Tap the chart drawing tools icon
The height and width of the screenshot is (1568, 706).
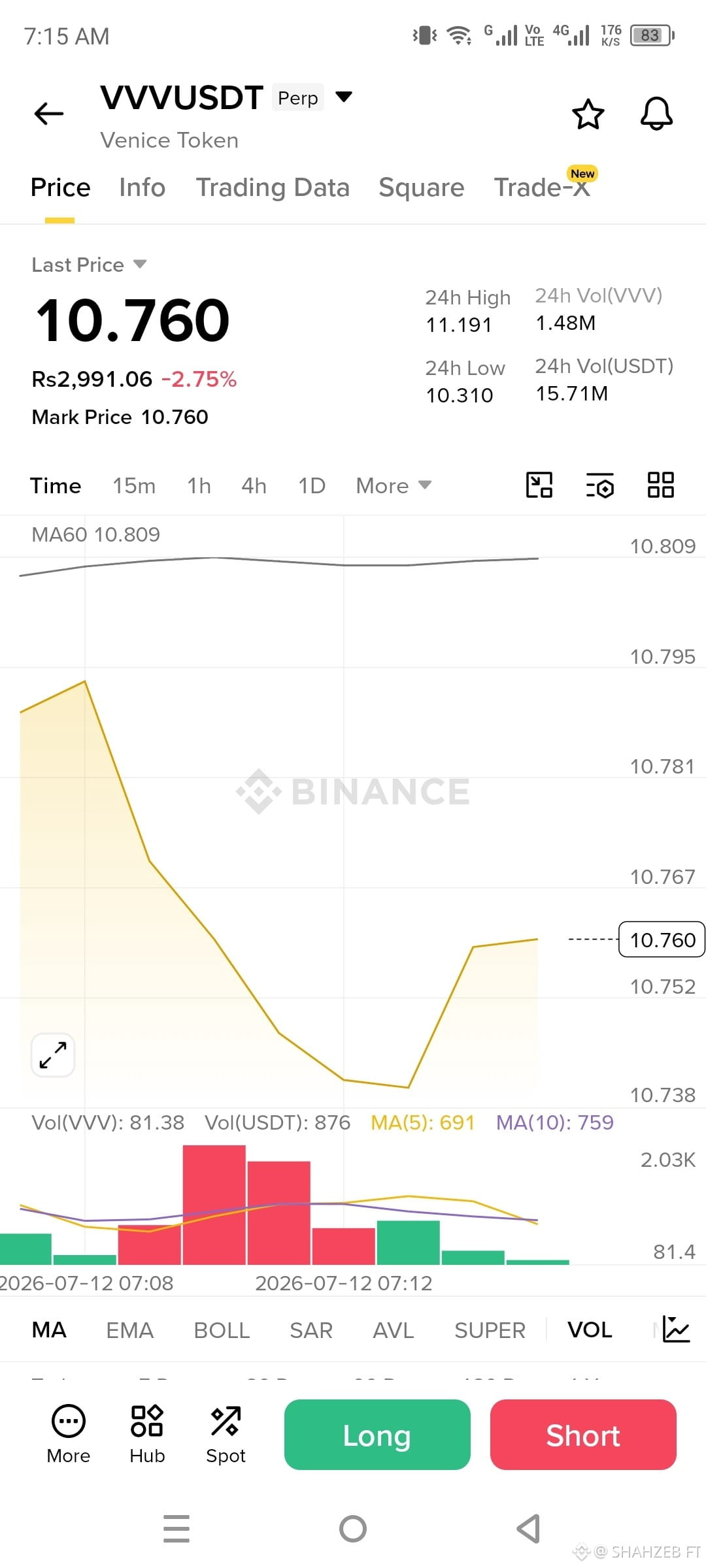[539, 485]
